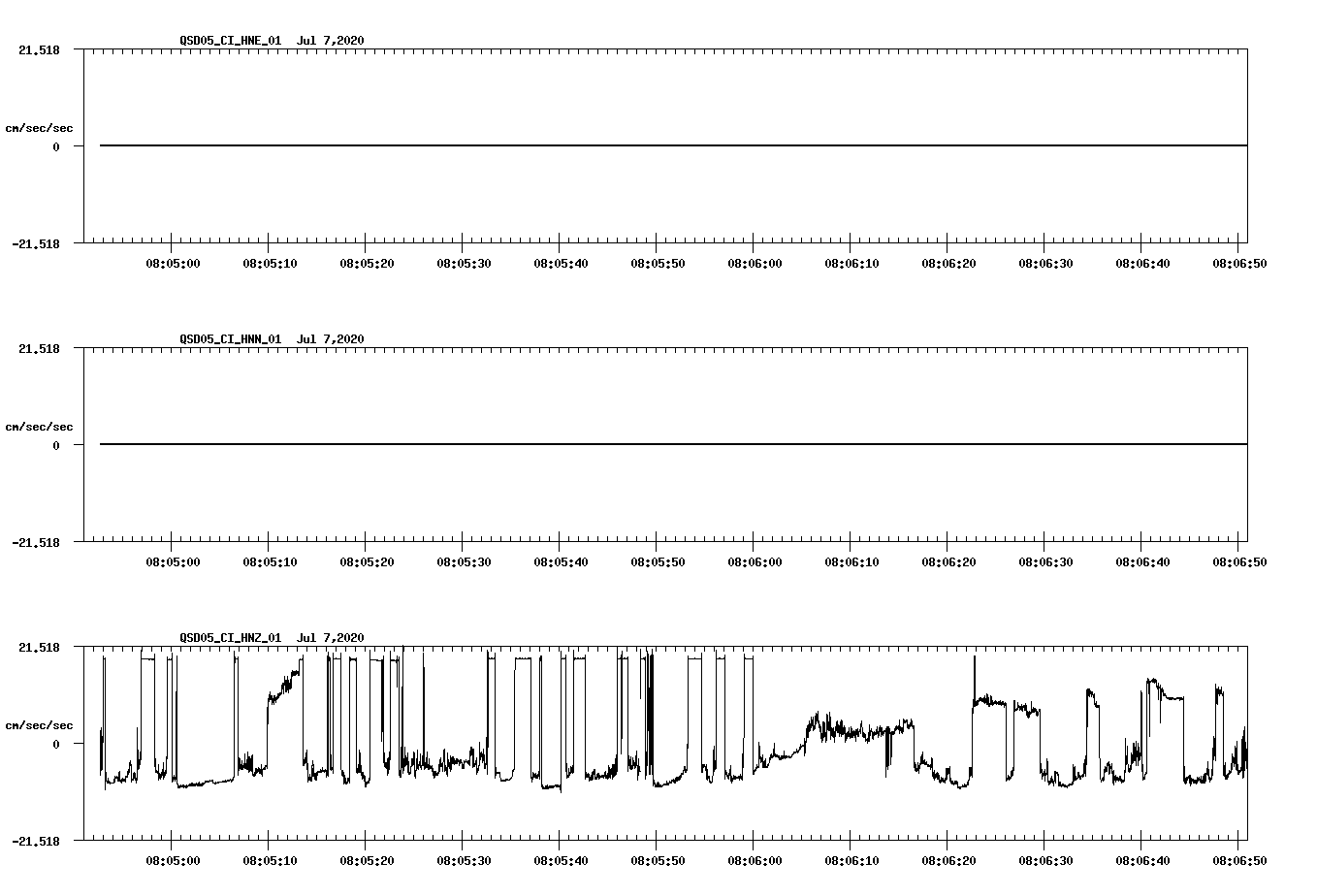Click the QSD05_CI_HNZ_01 plot title
This screenshot has width=1317, height=896.
[x=272, y=638]
